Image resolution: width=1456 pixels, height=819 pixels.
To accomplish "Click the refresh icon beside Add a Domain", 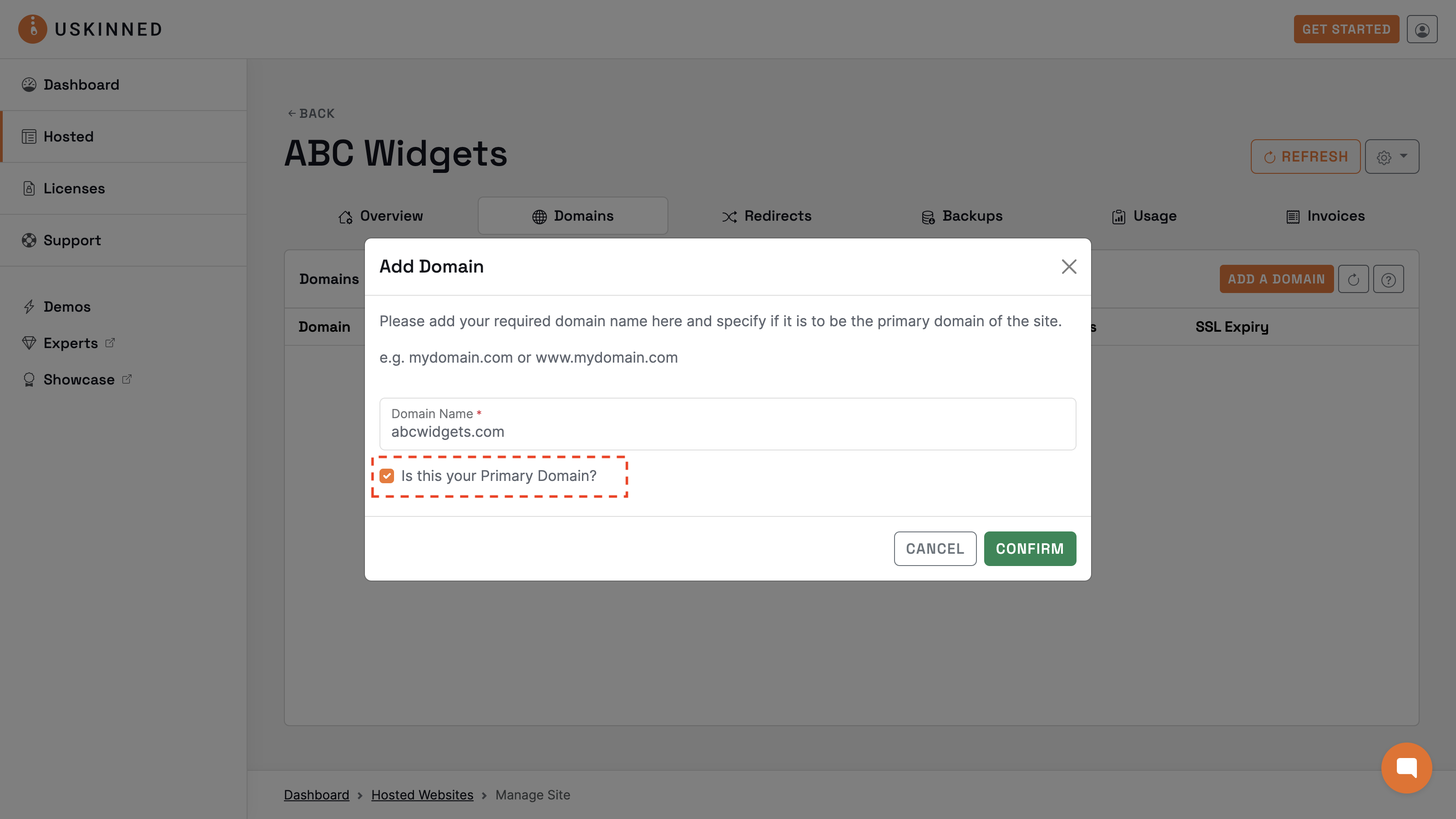I will click(x=1354, y=278).
